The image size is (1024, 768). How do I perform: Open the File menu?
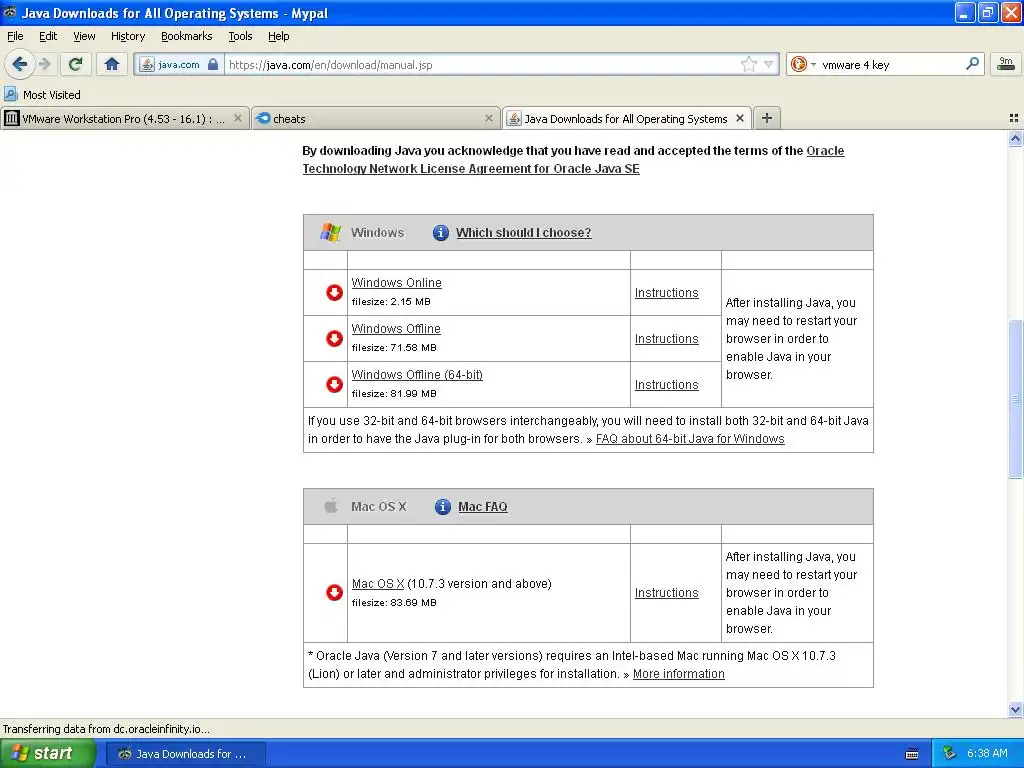15,36
